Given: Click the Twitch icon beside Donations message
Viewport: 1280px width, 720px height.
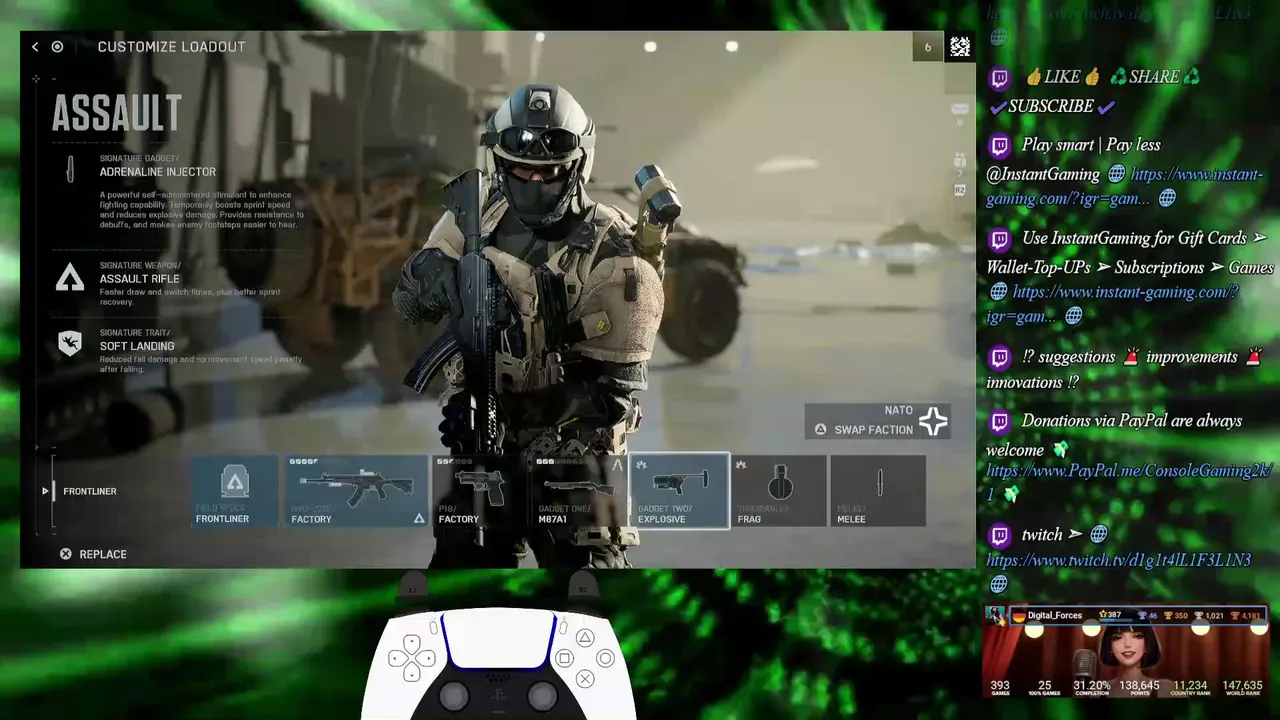Looking at the screenshot, I should tap(999, 421).
